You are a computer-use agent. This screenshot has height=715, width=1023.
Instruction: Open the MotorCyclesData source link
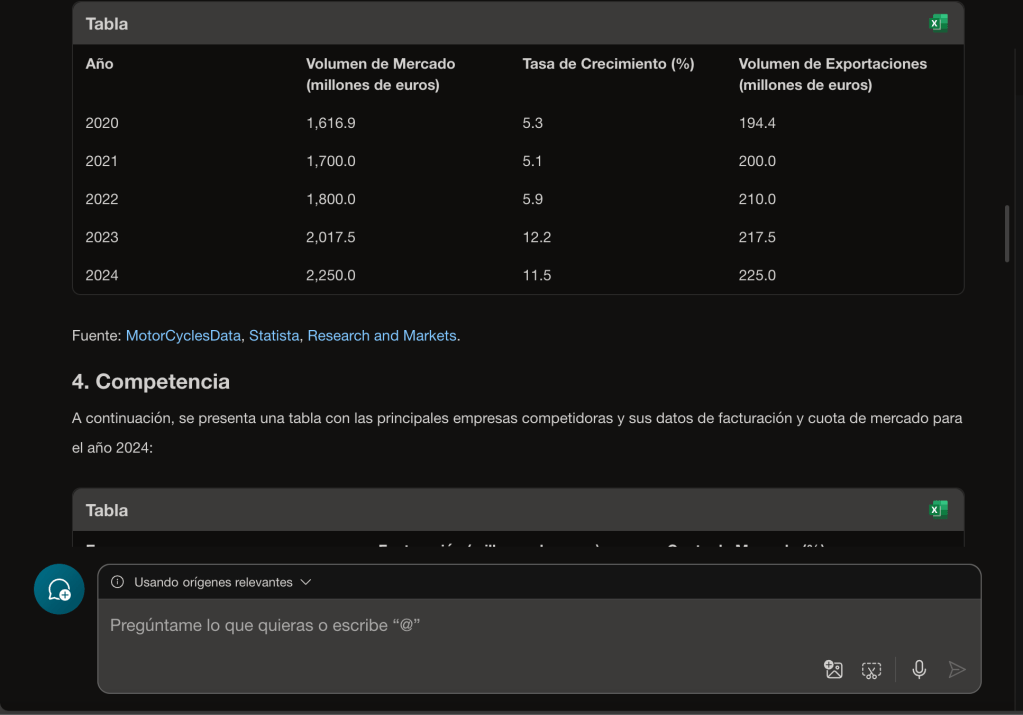click(183, 336)
